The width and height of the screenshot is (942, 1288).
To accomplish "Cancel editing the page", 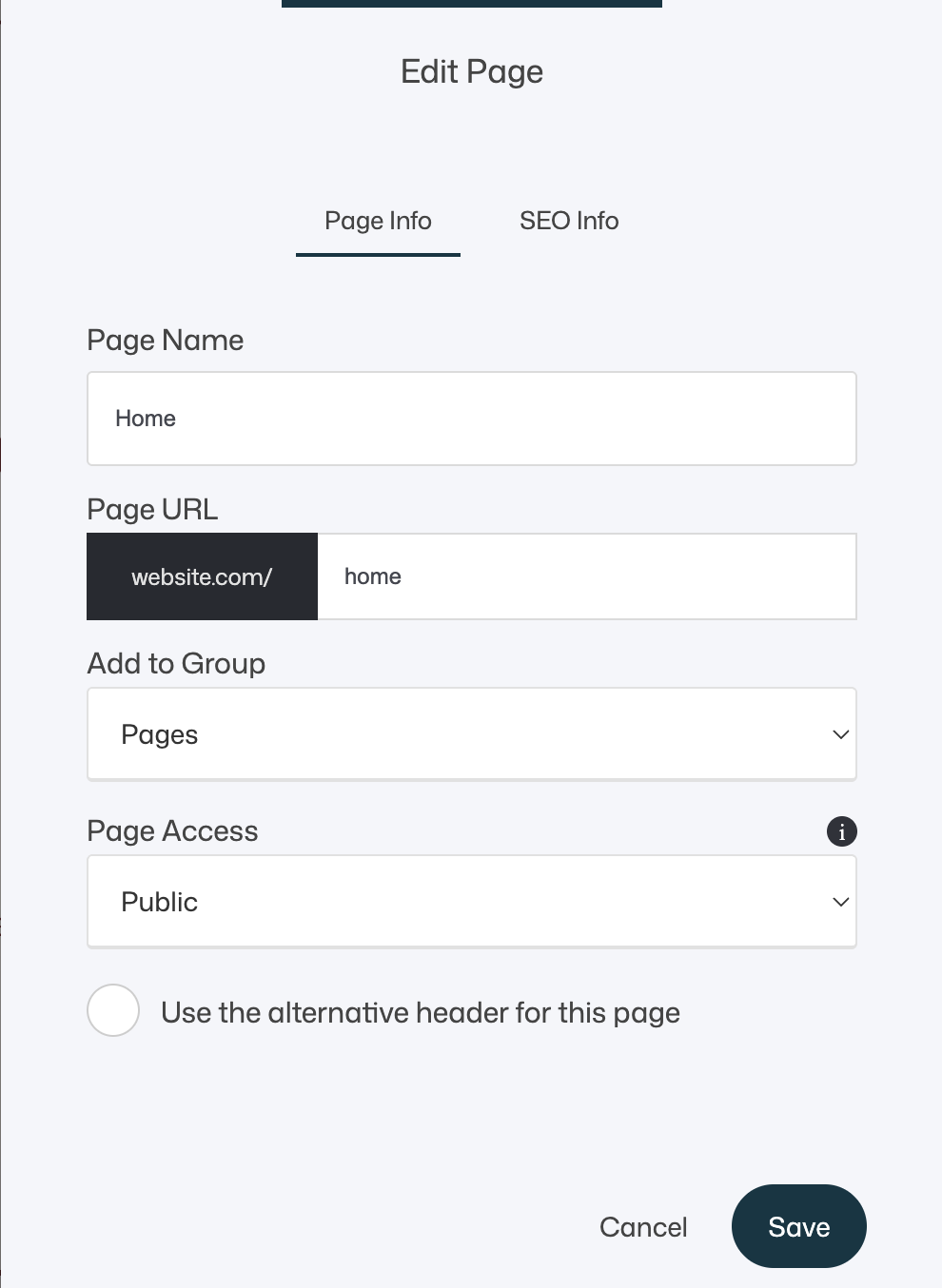I will [643, 1227].
